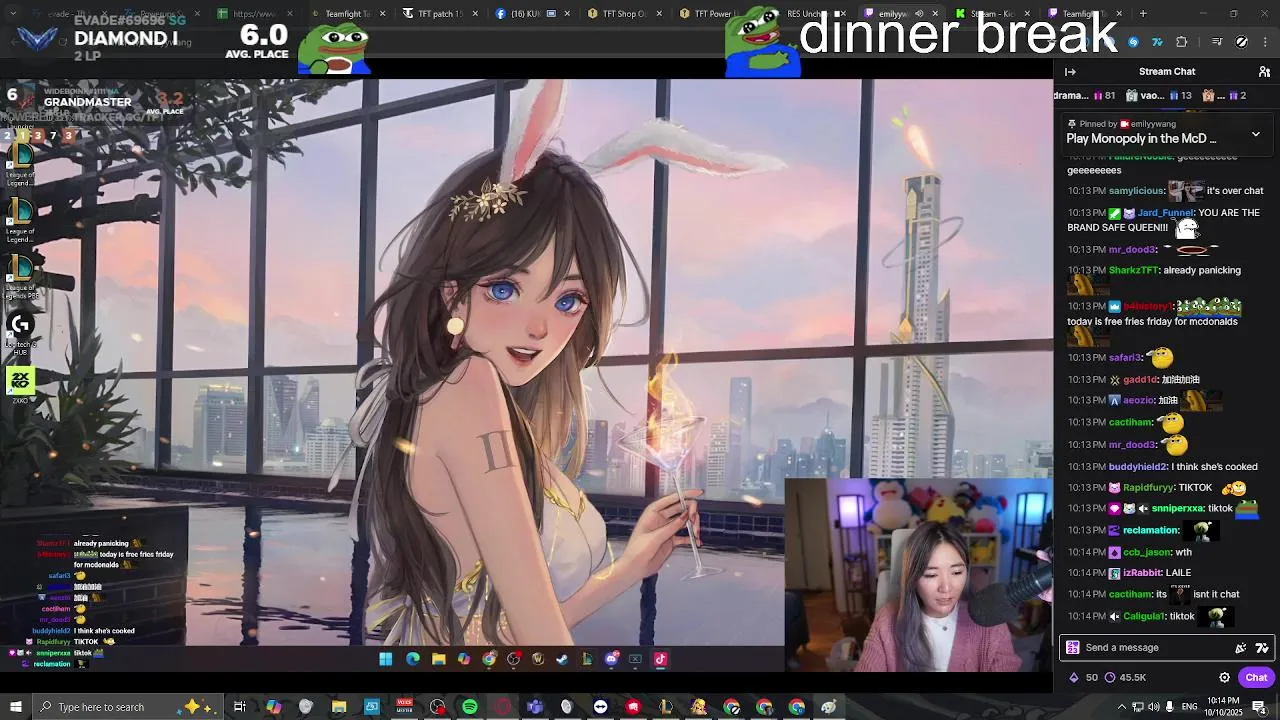Open username SharkzTFT in chat
The image size is (1280, 720).
(x=1132, y=270)
